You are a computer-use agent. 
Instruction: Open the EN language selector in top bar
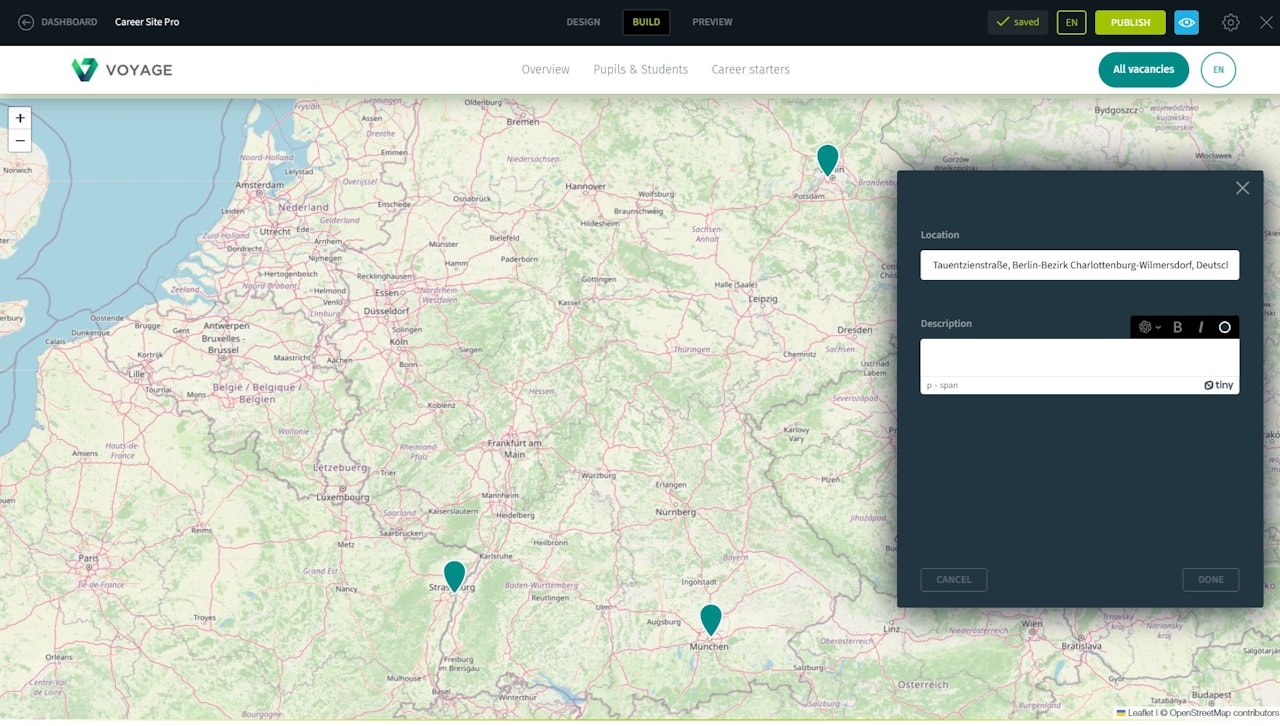1071,22
